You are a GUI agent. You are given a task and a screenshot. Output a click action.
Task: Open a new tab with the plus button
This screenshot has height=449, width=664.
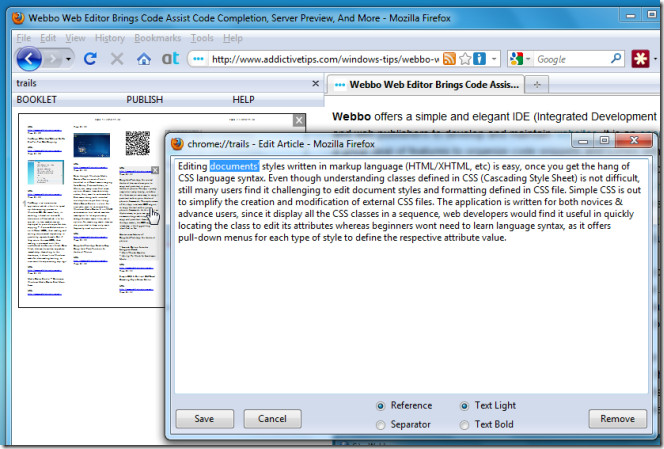(x=537, y=85)
